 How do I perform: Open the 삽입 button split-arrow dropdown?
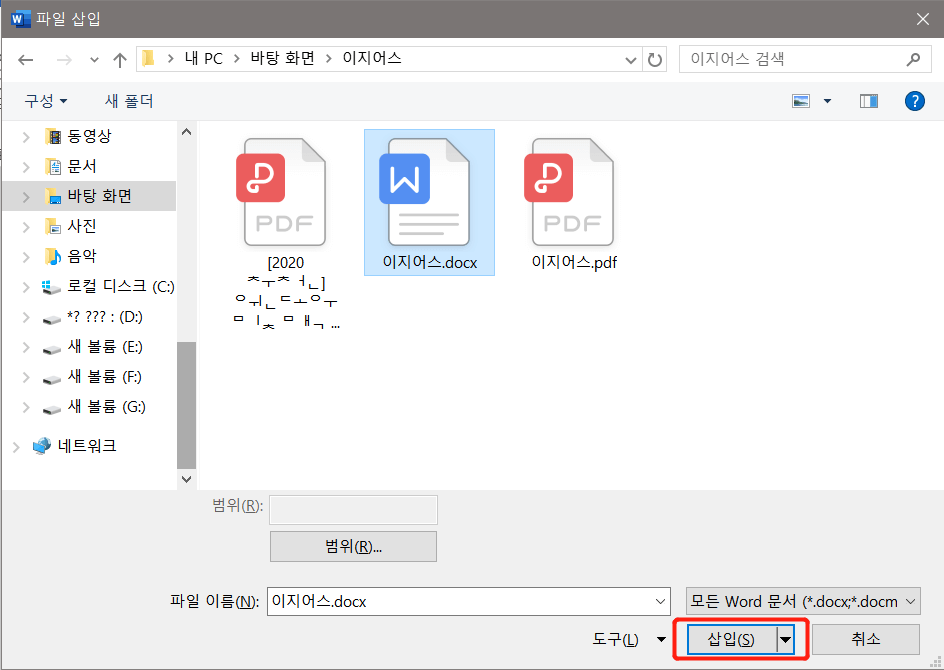(x=786, y=639)
